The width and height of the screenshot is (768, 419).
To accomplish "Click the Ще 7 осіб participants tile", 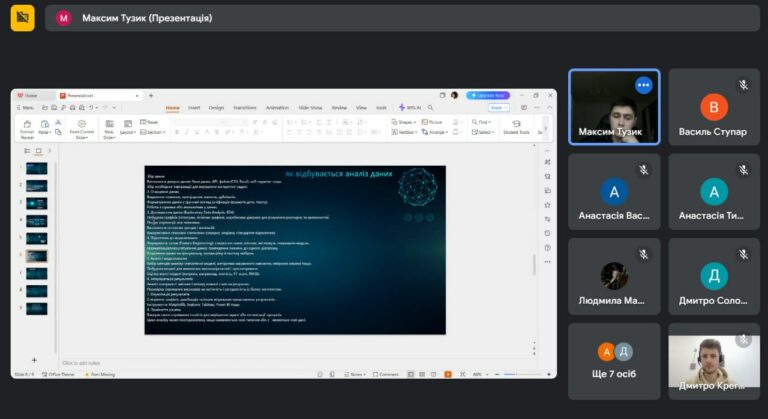I will (614, 361).
